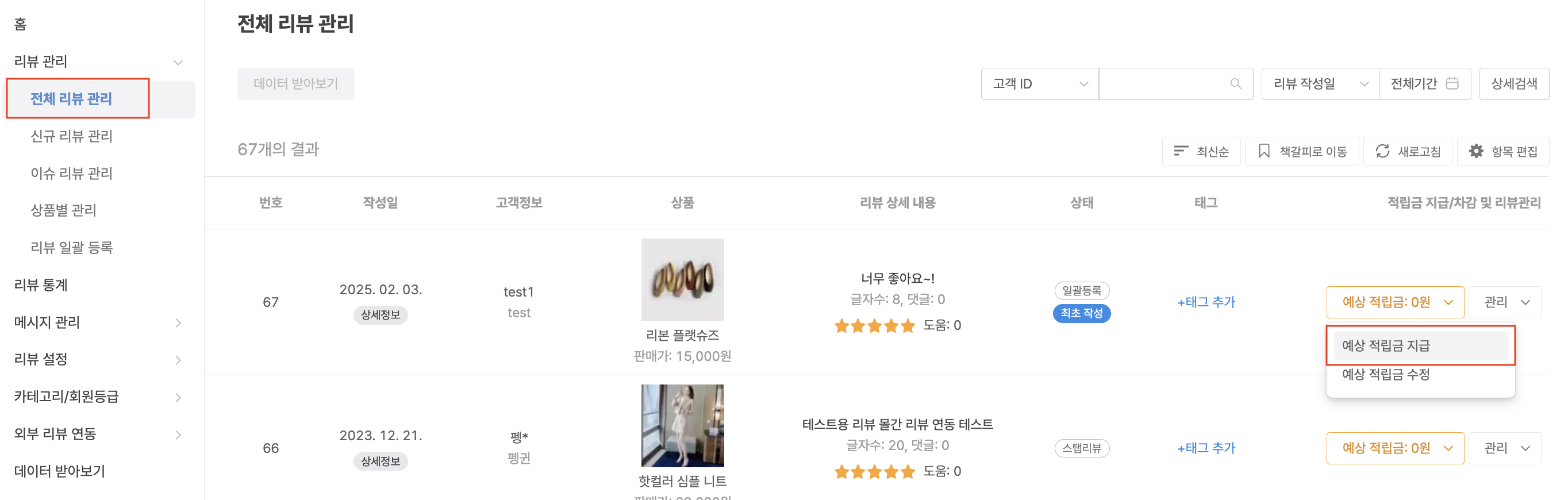This screenshot has width=1568, height=500.
Task: Expand the 관리 dropdown for review 67
Action: pos(1504,302)
